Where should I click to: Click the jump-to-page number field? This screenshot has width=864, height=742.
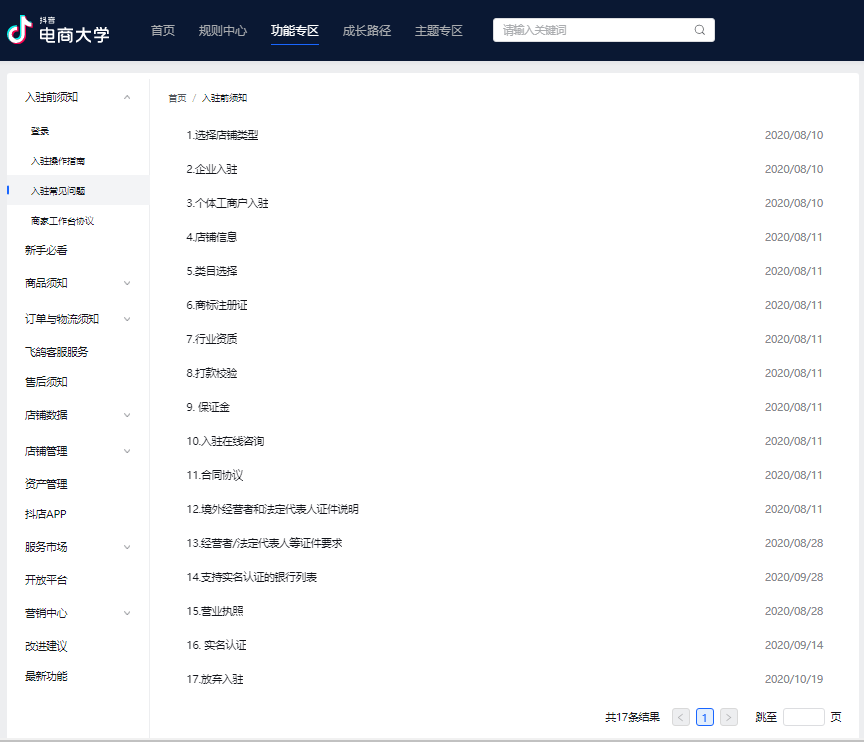[x=803, y=717]
